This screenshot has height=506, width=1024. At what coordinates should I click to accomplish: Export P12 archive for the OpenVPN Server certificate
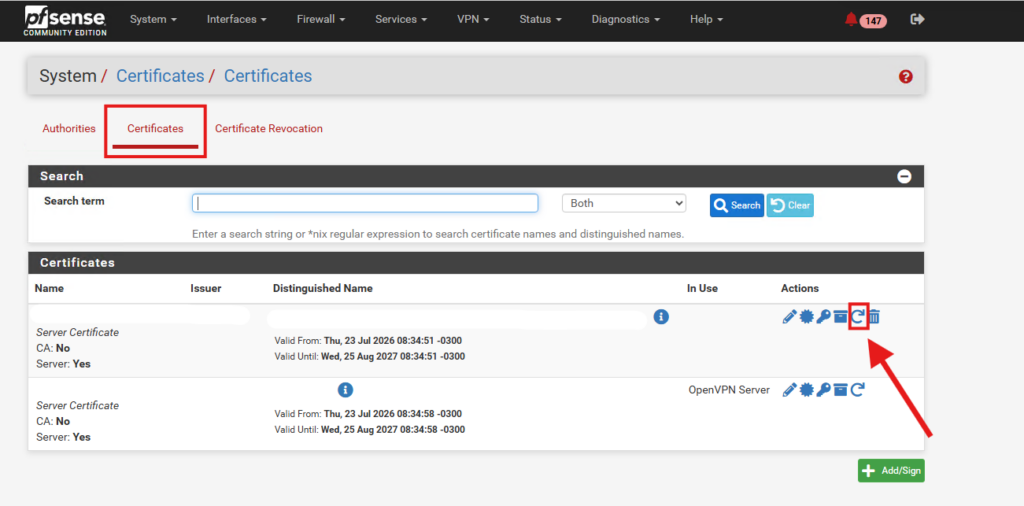(840, 390)
